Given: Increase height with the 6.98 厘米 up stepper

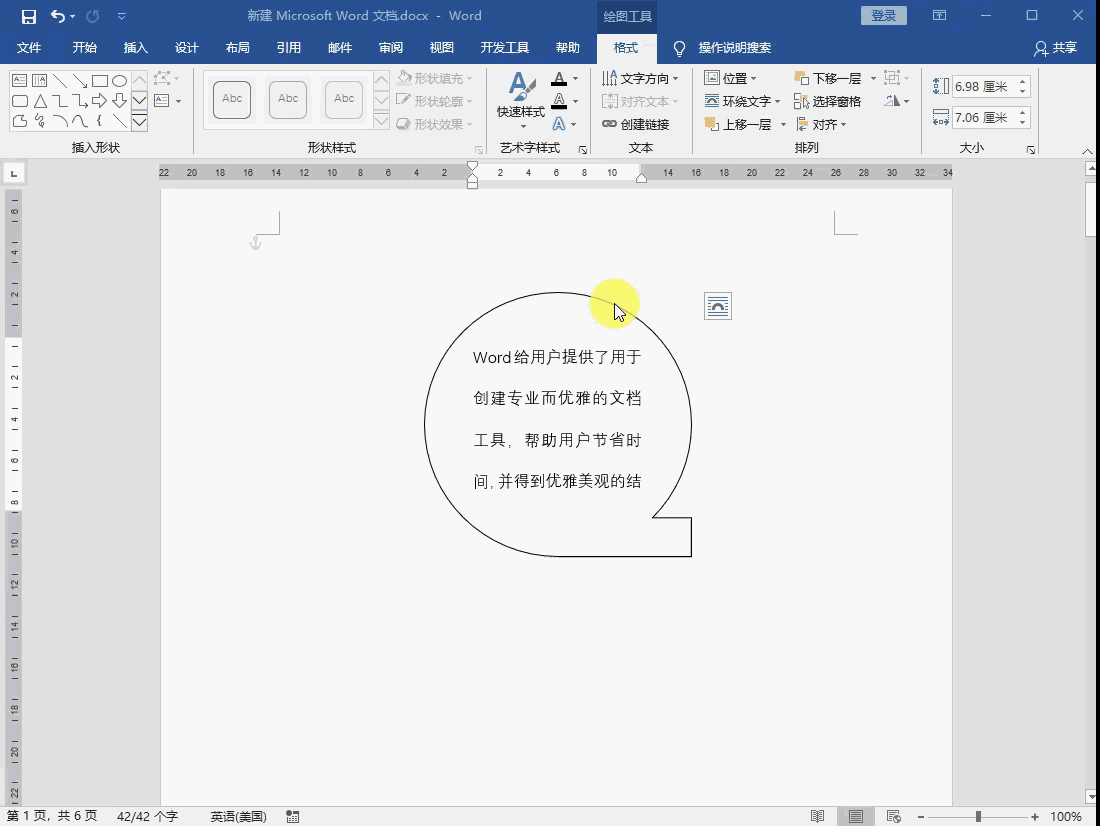Looking at the screenshot, I should [x=1022, y=80].
